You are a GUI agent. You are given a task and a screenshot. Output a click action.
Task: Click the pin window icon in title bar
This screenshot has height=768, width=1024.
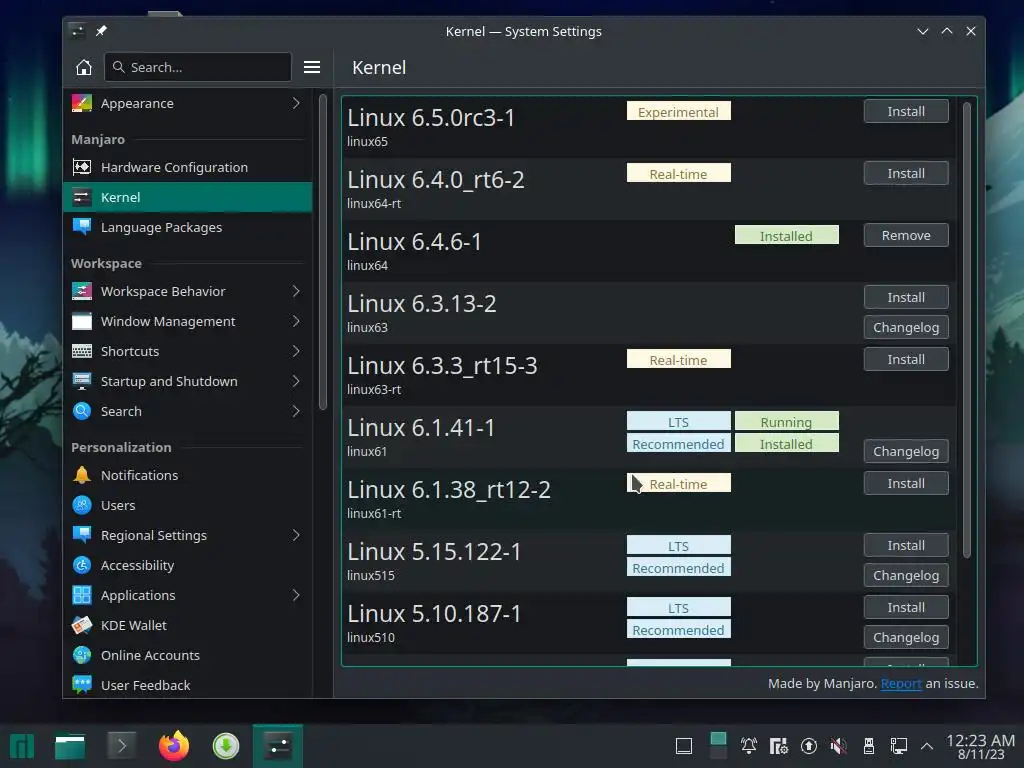point(101,31)
